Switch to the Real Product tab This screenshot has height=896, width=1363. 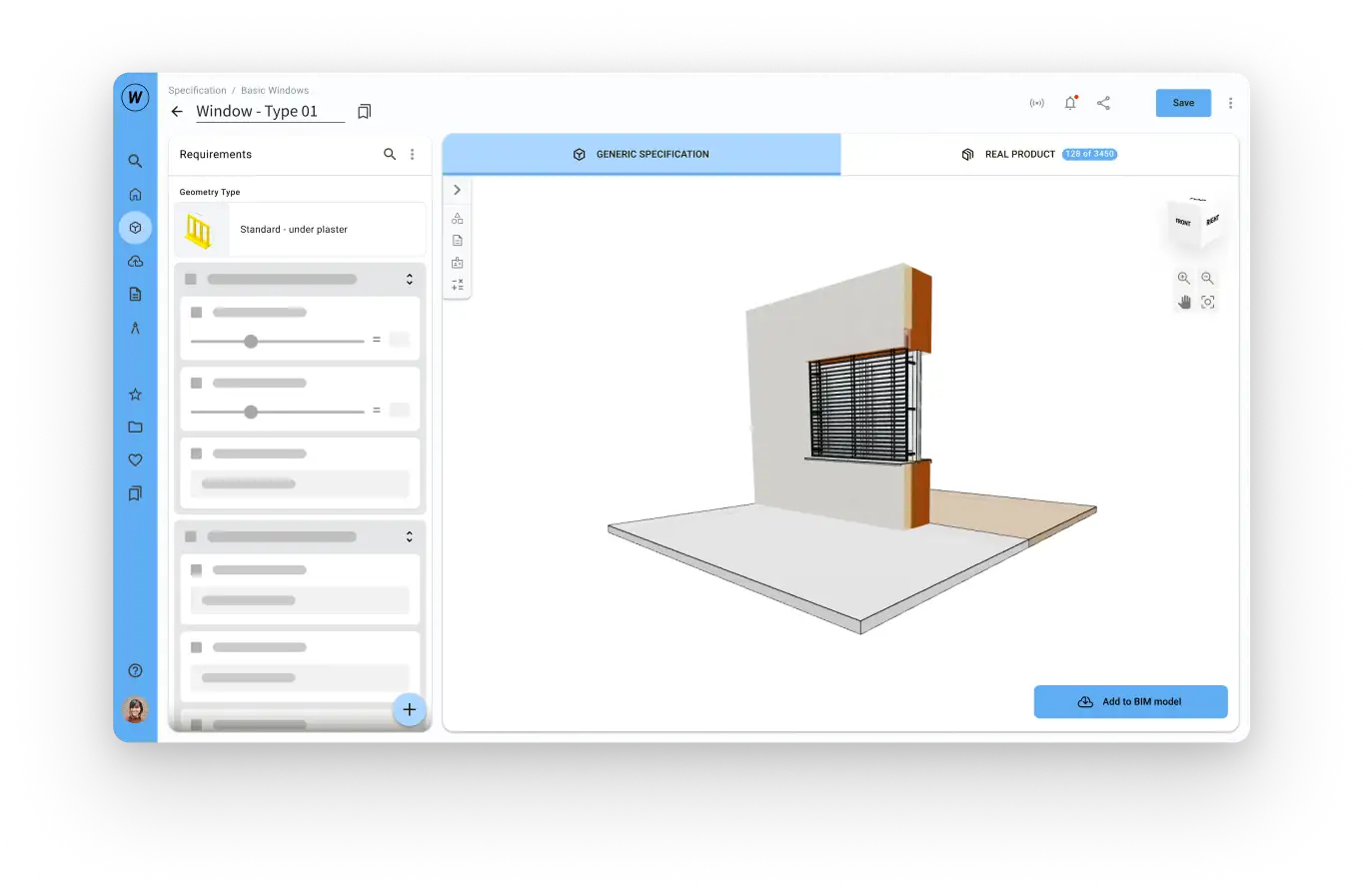click(1038, 155)
